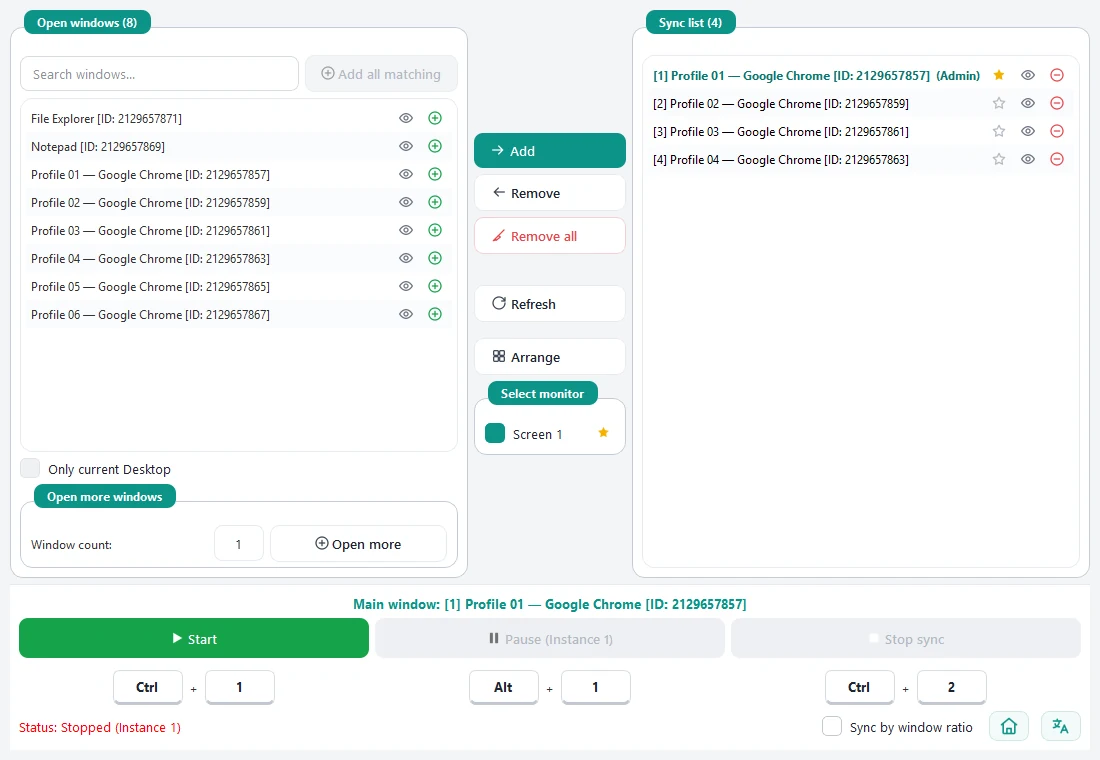Focus the Search windows field

(160, 74)
